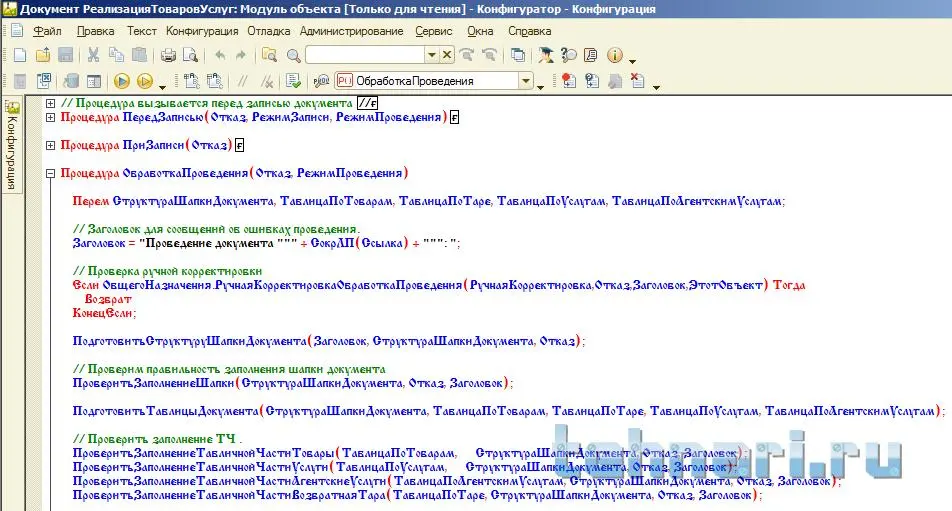This screenshot has width=952, height=511.
Task: Open the ОбработкаПроведения procedure dropdown arrow
Action: (x=526, y=81)
